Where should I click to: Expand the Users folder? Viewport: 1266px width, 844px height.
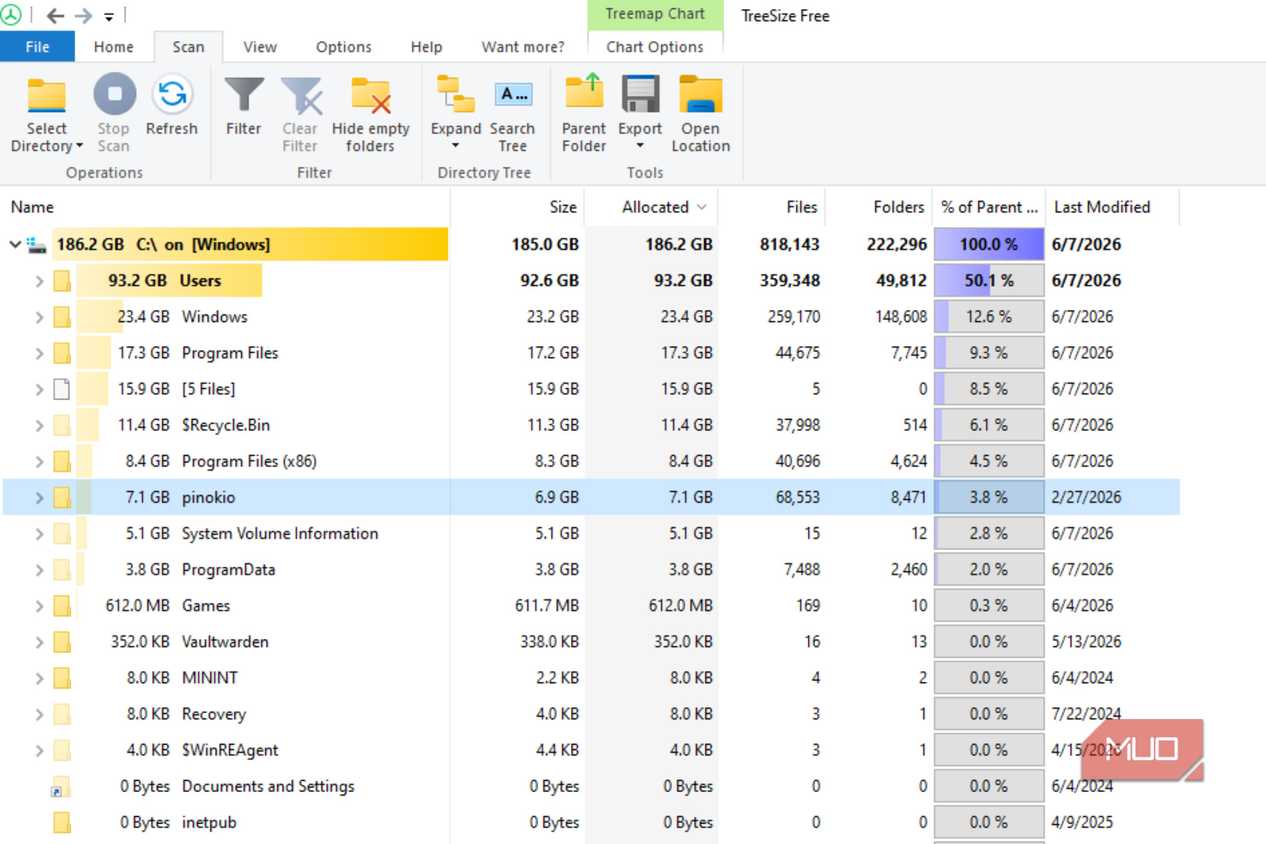click(x=39, y=281)
